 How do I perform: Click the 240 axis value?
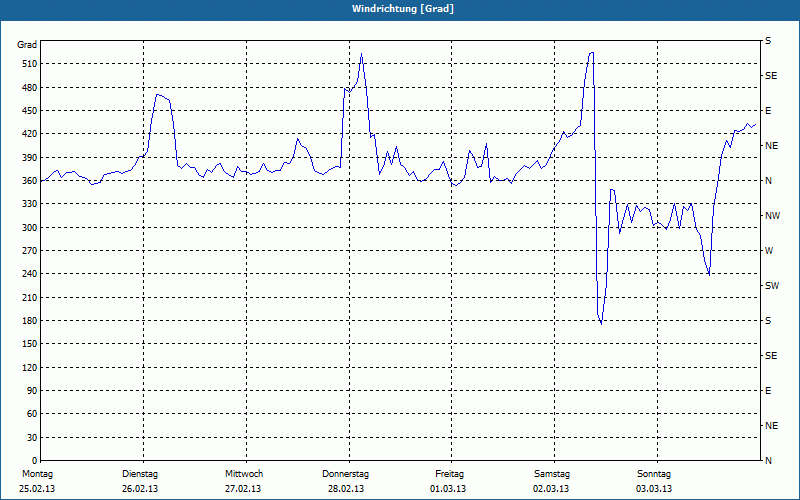(x=30, y=274)
